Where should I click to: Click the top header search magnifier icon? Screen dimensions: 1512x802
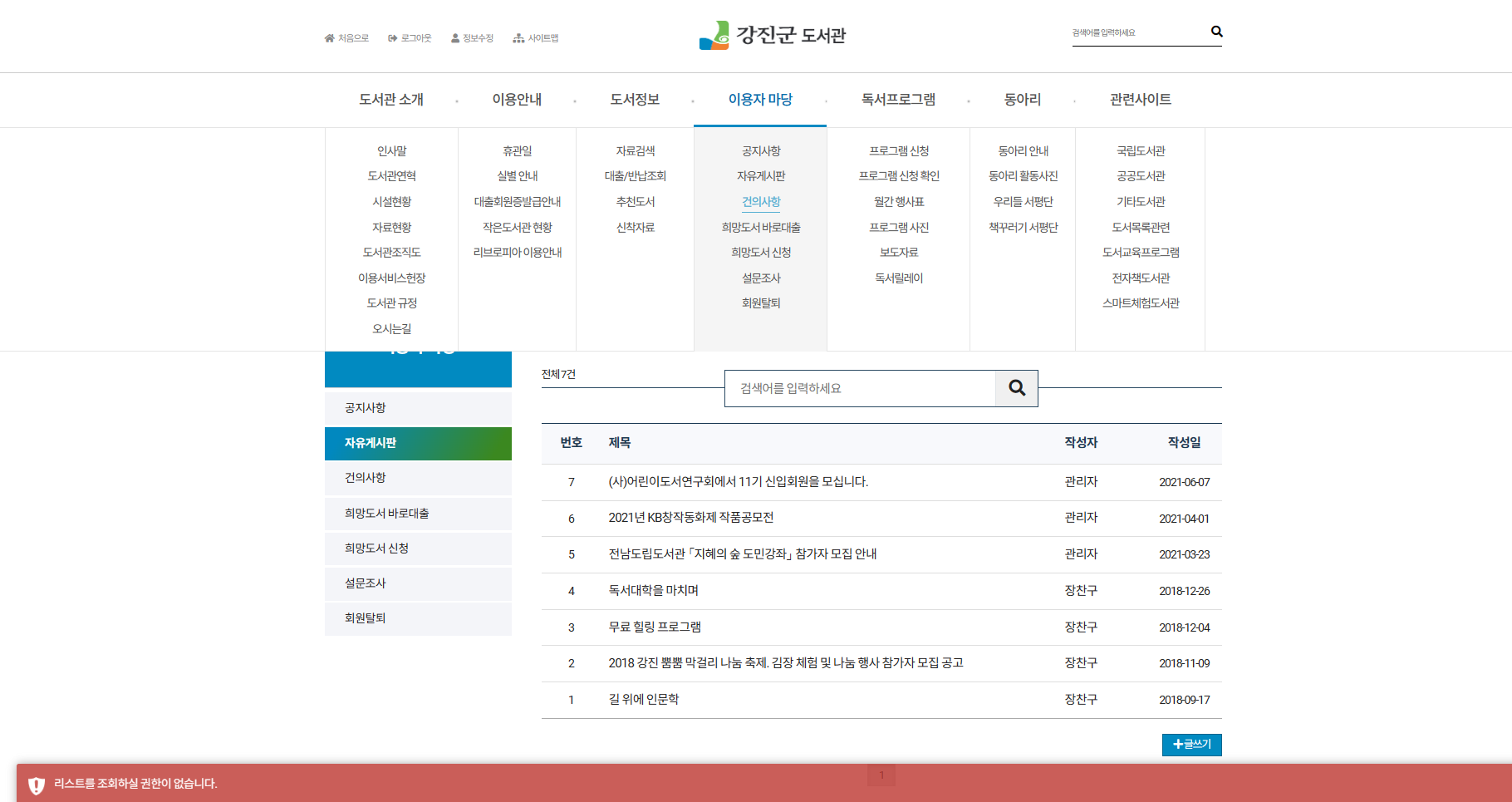coord(1216,32)
